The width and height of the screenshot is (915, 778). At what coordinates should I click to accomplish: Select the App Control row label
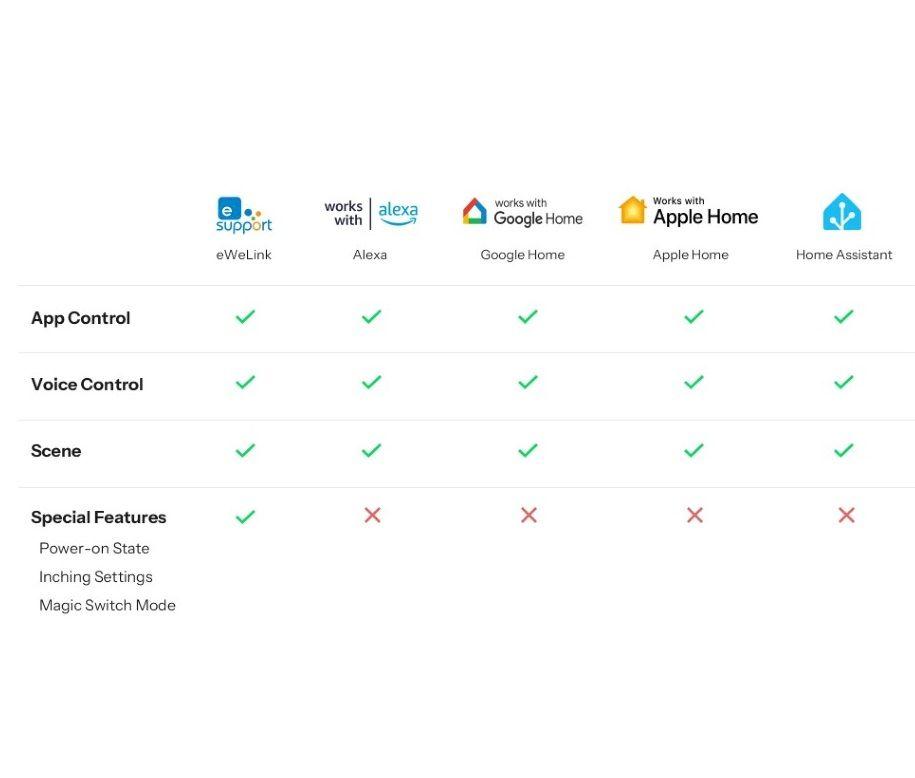(x=81, y=318)
